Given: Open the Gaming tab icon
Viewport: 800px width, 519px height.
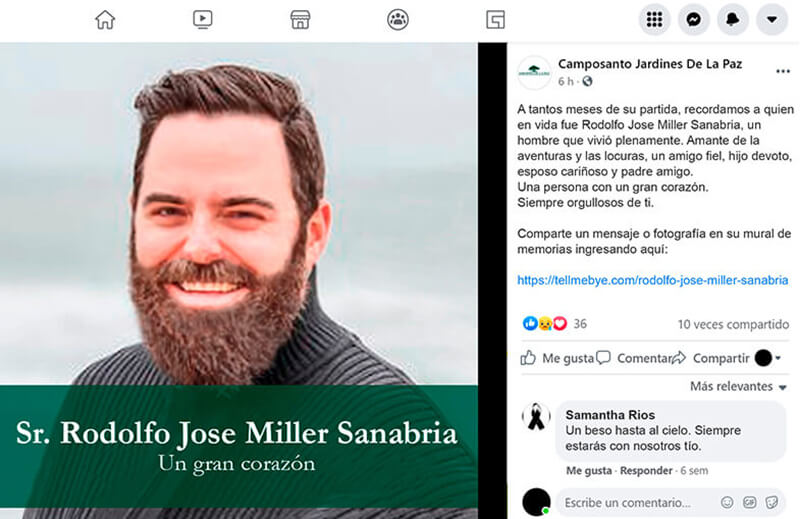Looking at the screenshot, I should click(x=495, y=20).
